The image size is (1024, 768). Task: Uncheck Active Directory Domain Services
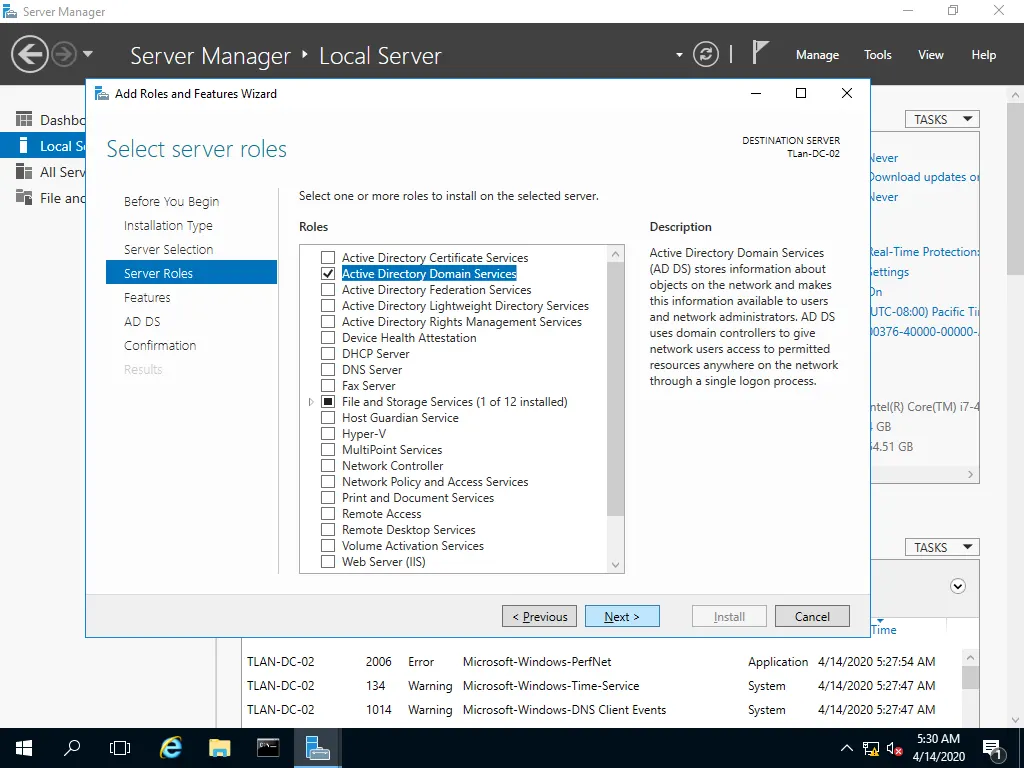pos(328,274)
